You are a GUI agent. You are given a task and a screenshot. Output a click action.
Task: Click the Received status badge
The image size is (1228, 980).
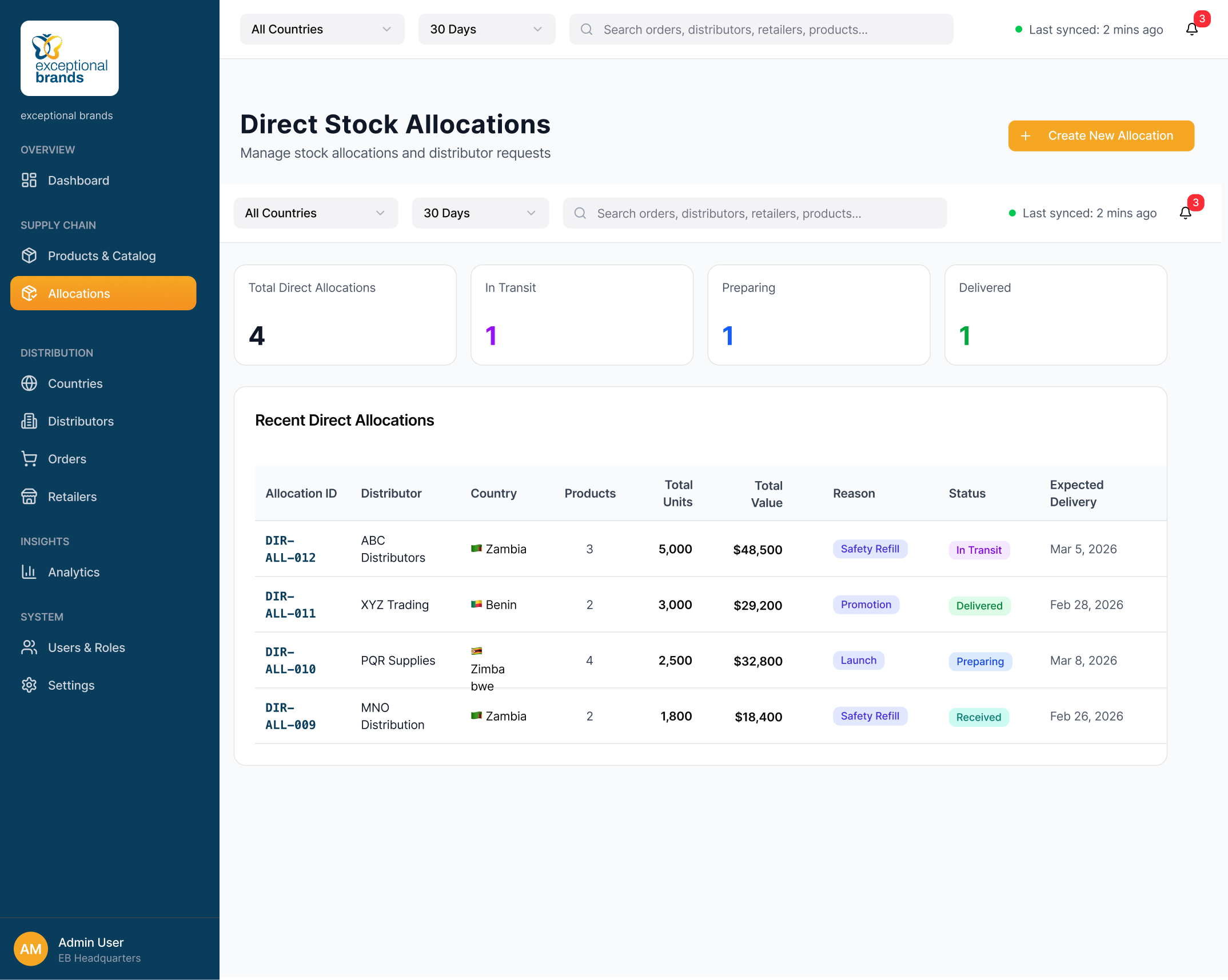pos(979,717)
